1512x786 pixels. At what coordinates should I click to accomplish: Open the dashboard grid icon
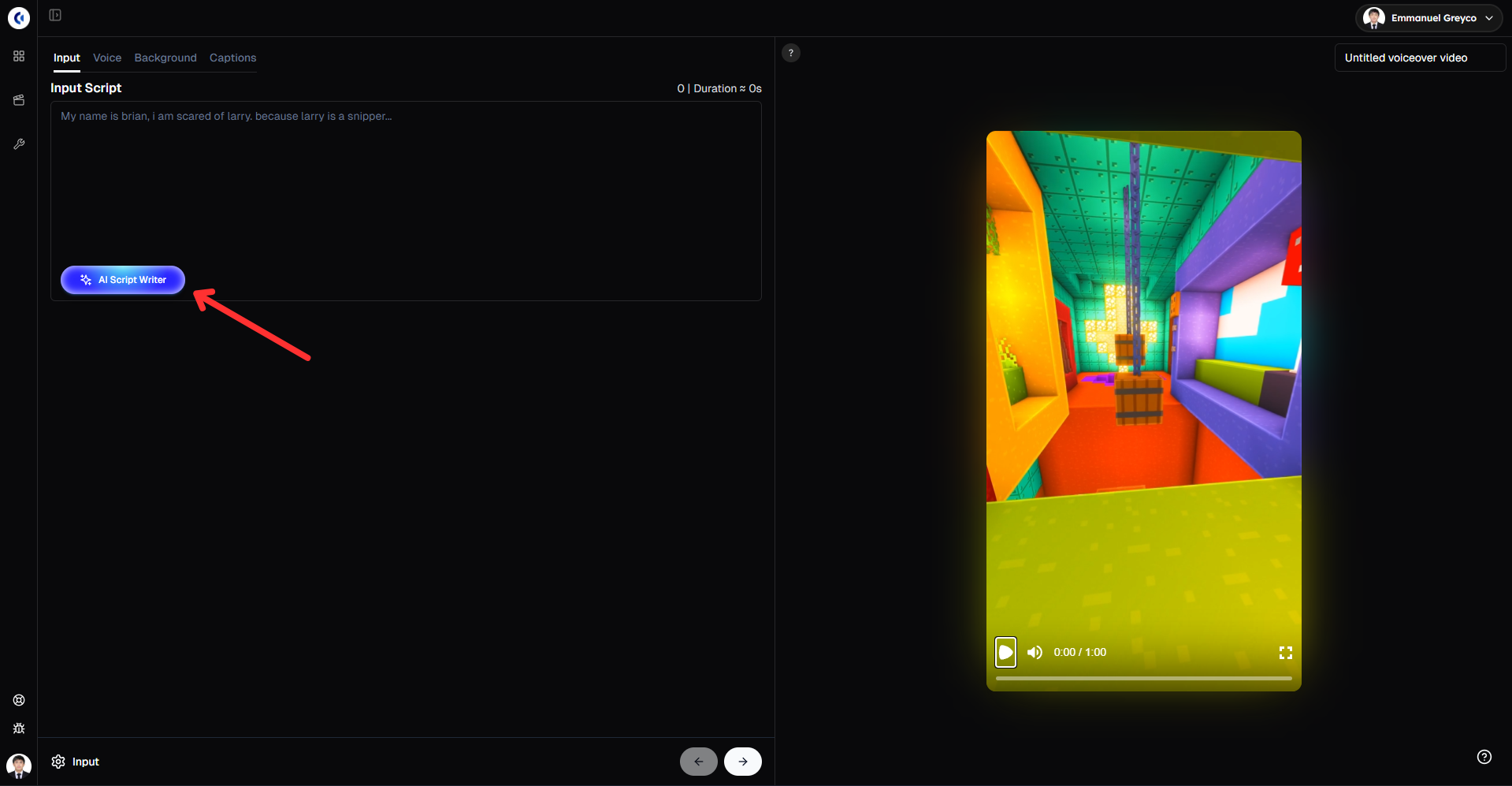tap(19, 56)
